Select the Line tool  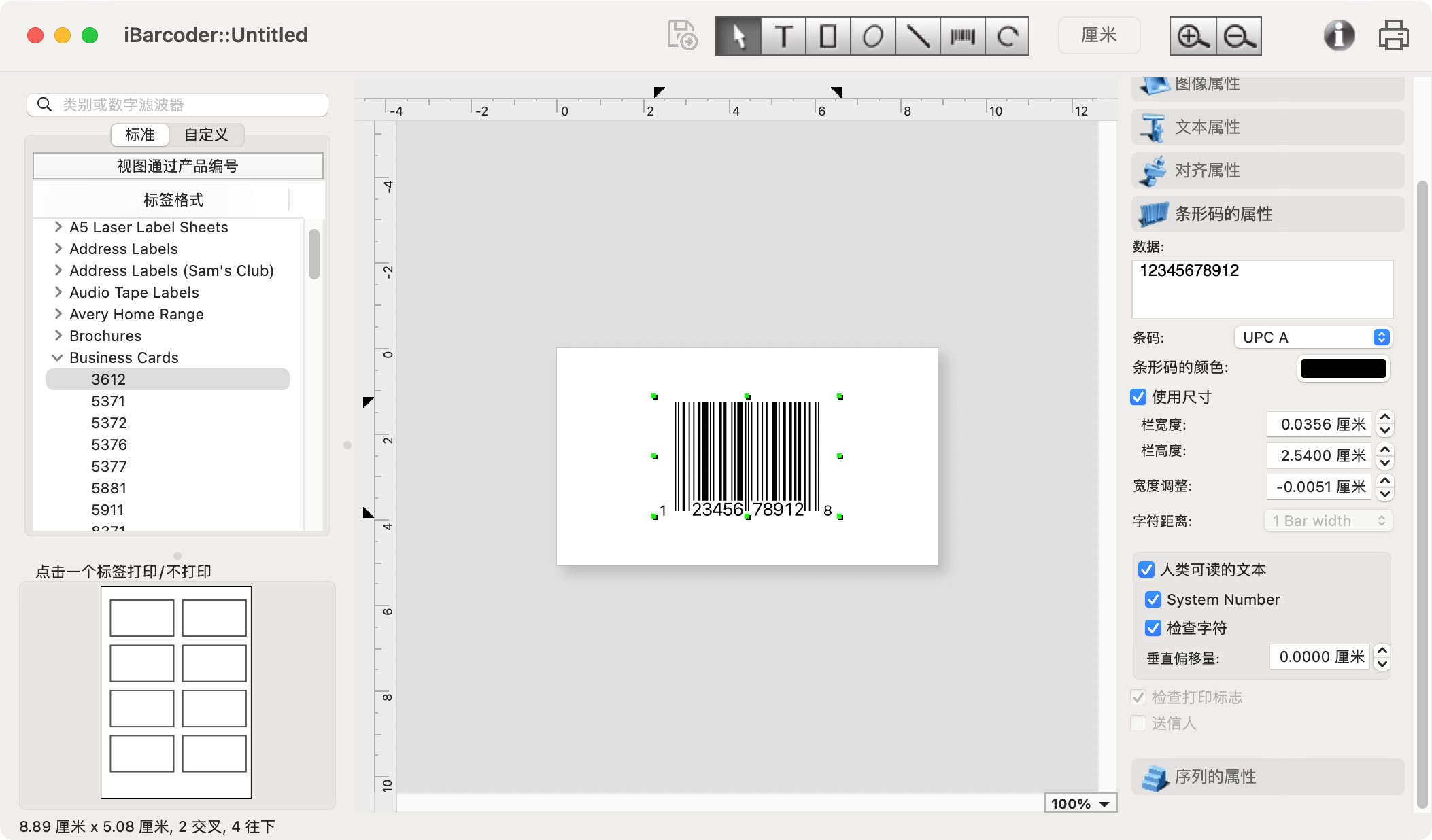coord(918,36)
